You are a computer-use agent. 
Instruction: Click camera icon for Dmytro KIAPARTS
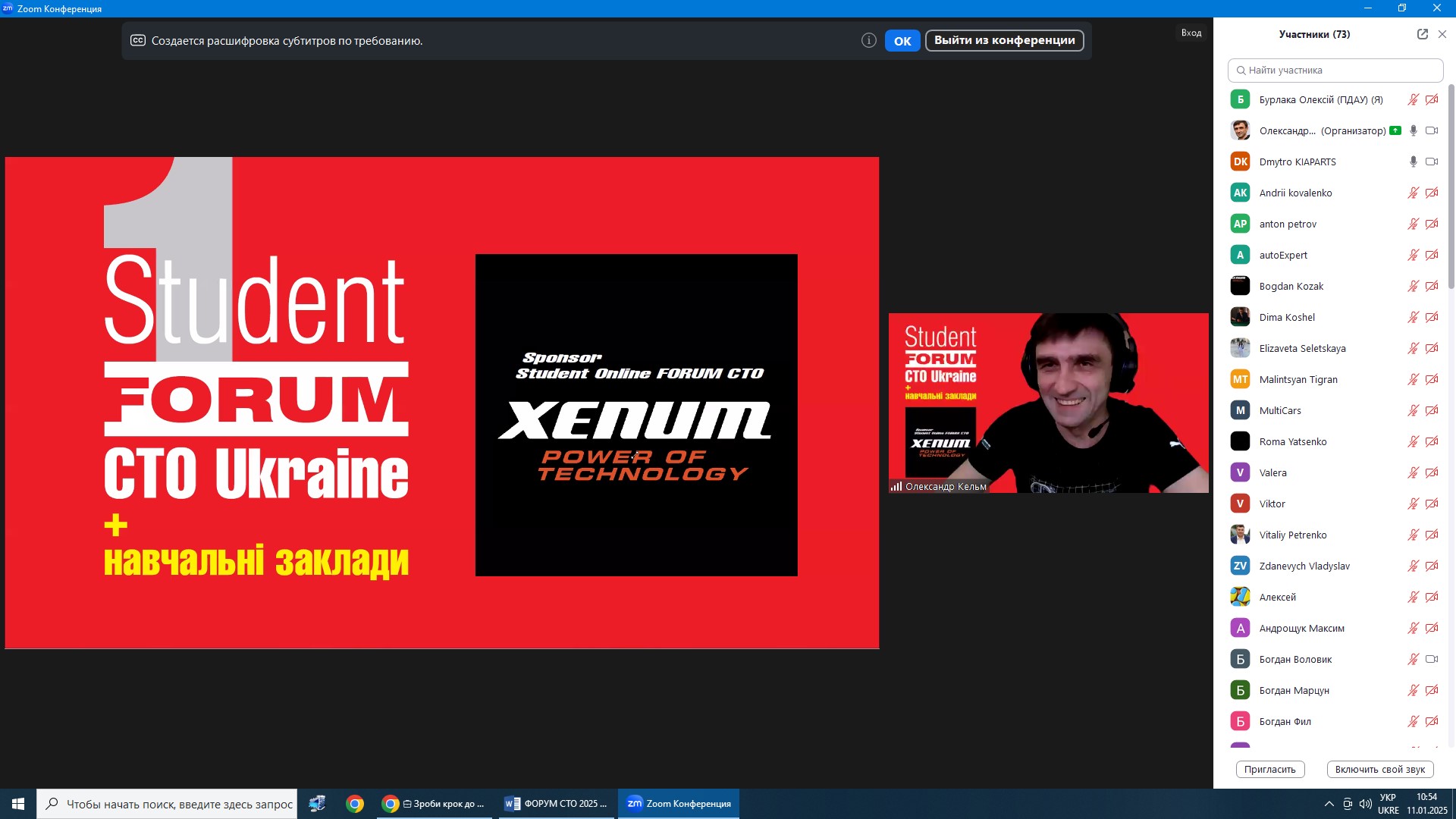(x=1432, y=162)
